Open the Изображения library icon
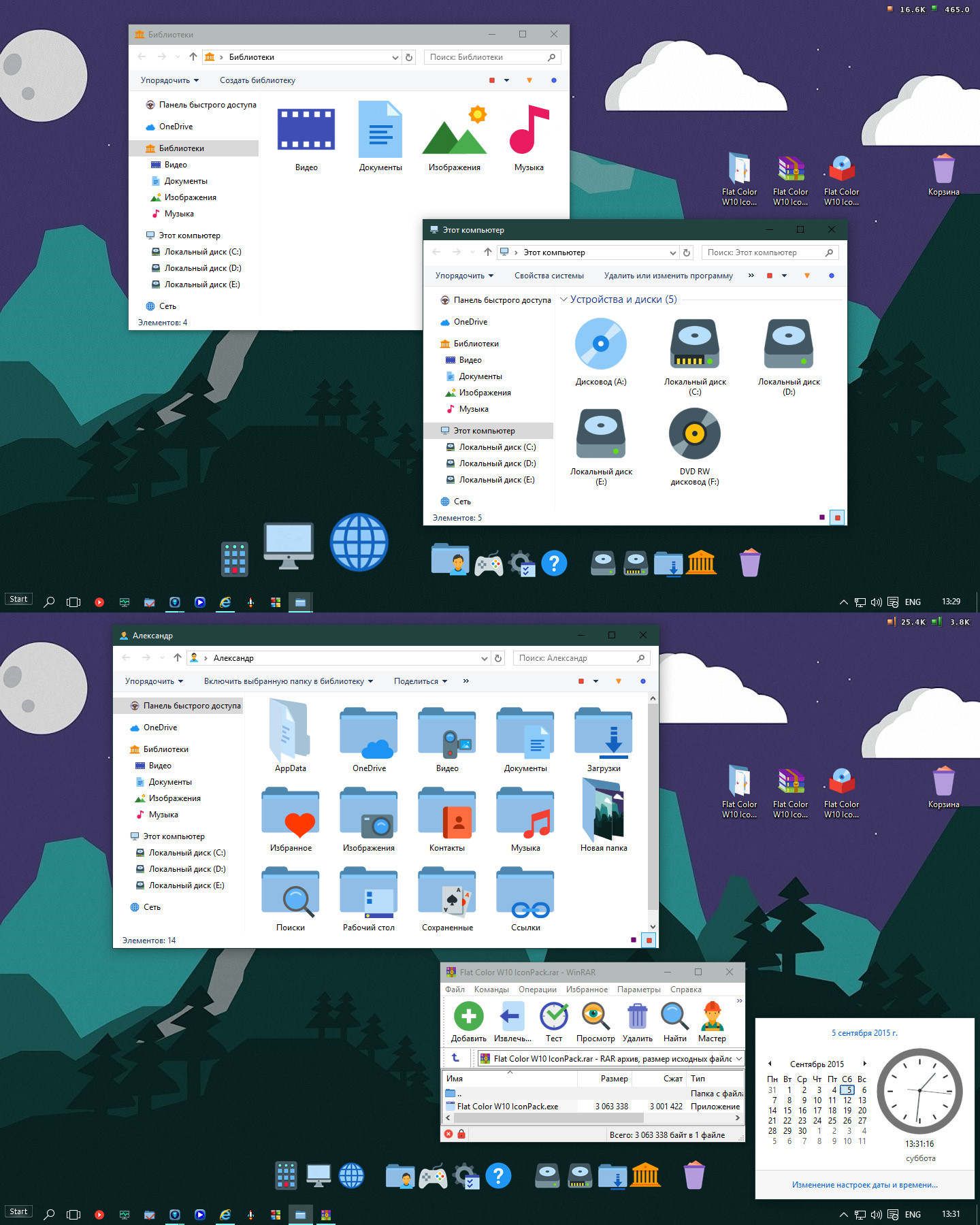This screenshot has width=980, height=1225. click(455, 129)
